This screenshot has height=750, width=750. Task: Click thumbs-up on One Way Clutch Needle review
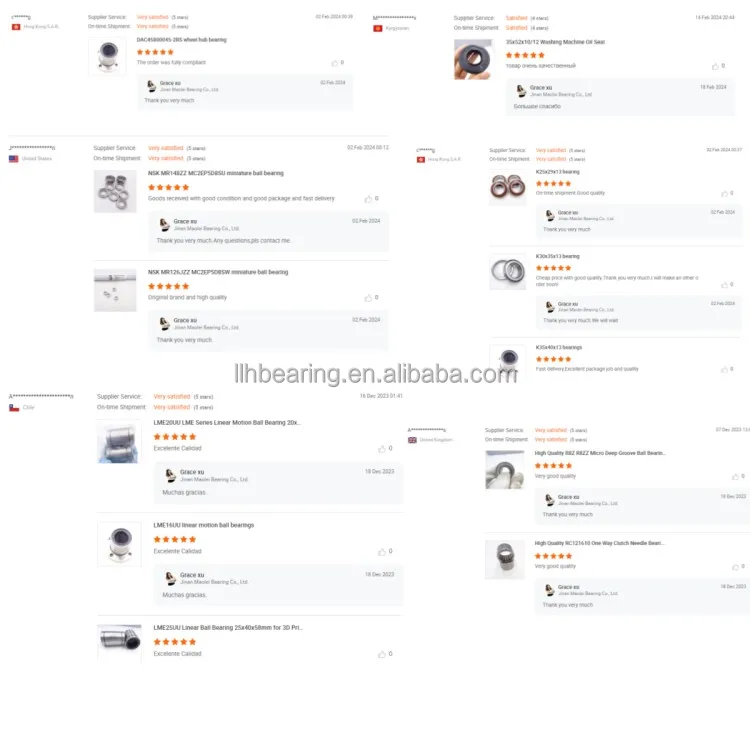coord(735,567)
